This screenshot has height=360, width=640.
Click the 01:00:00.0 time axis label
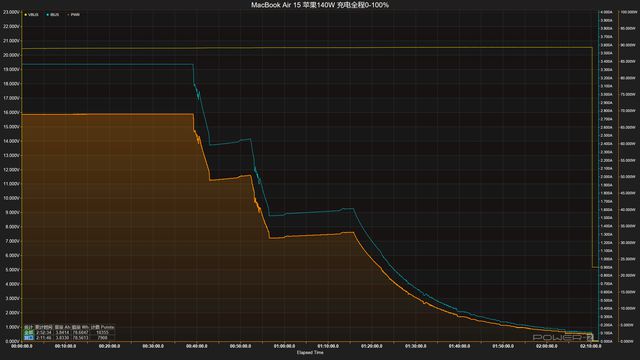284,346
